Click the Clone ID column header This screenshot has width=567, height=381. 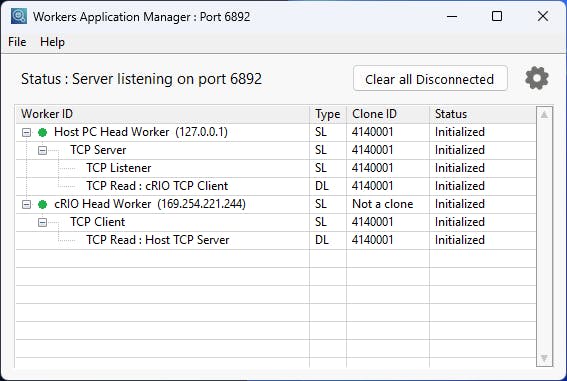coord(388,114)
